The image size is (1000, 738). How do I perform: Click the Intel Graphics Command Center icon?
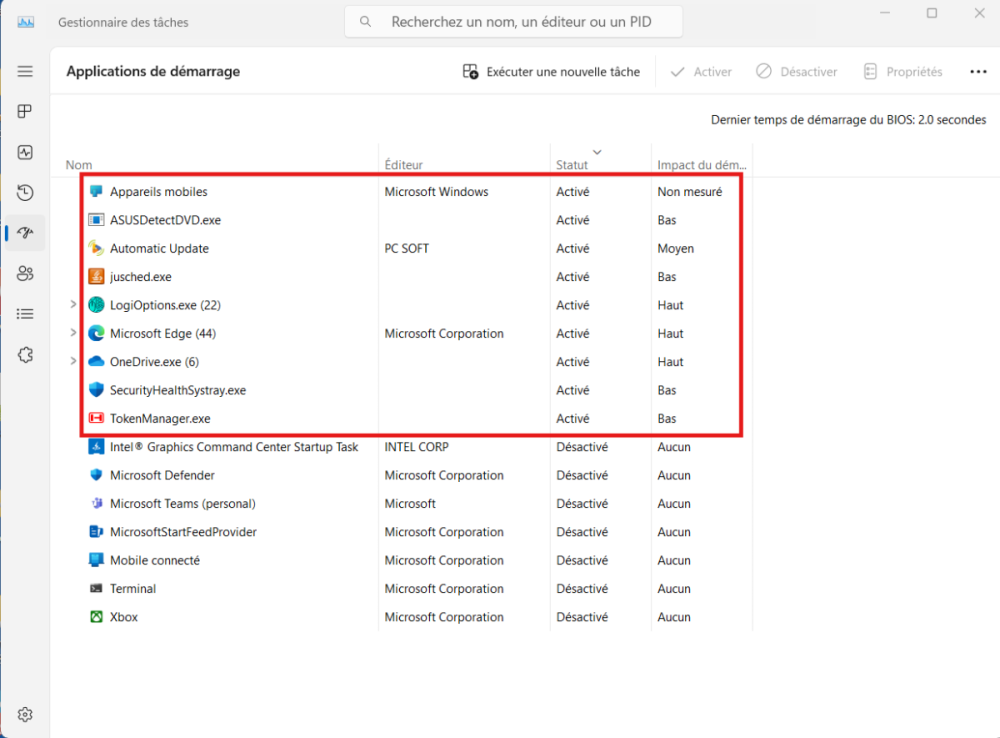96,446
